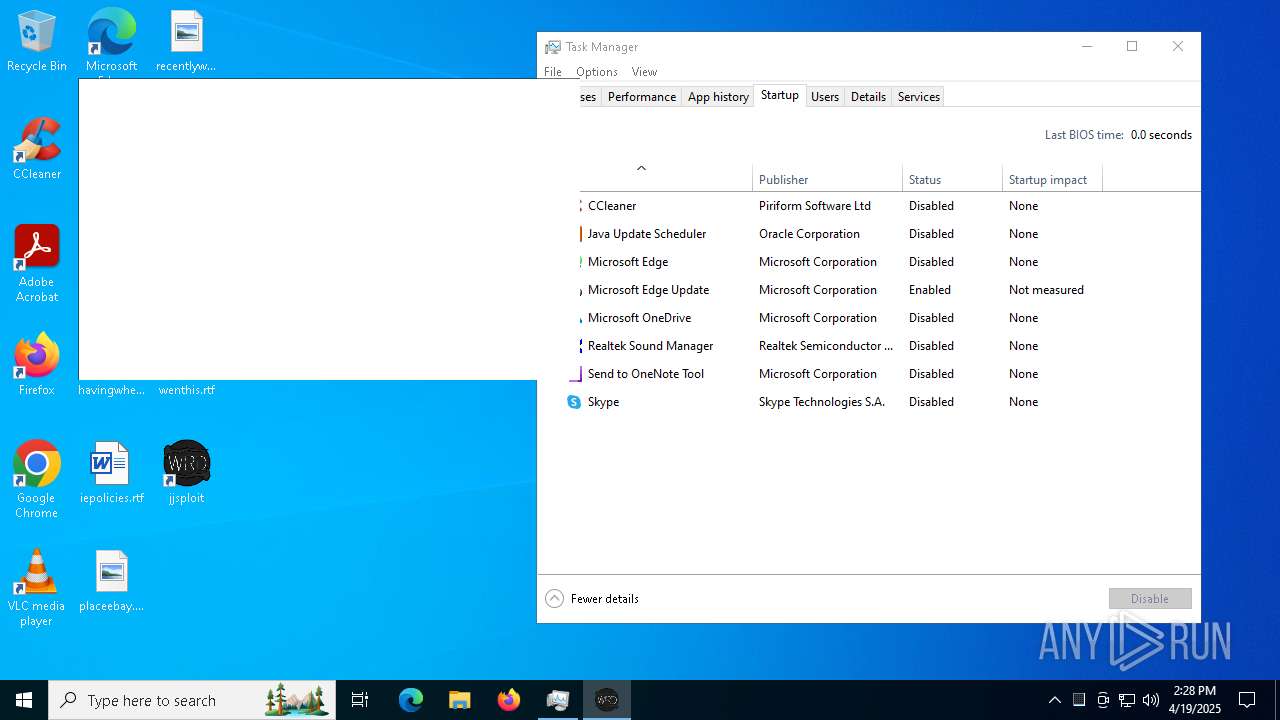Open the Firefox desktop shortcut
Image resolution: width=1280 pixels, height=720 pixels.
click(37, 365)
